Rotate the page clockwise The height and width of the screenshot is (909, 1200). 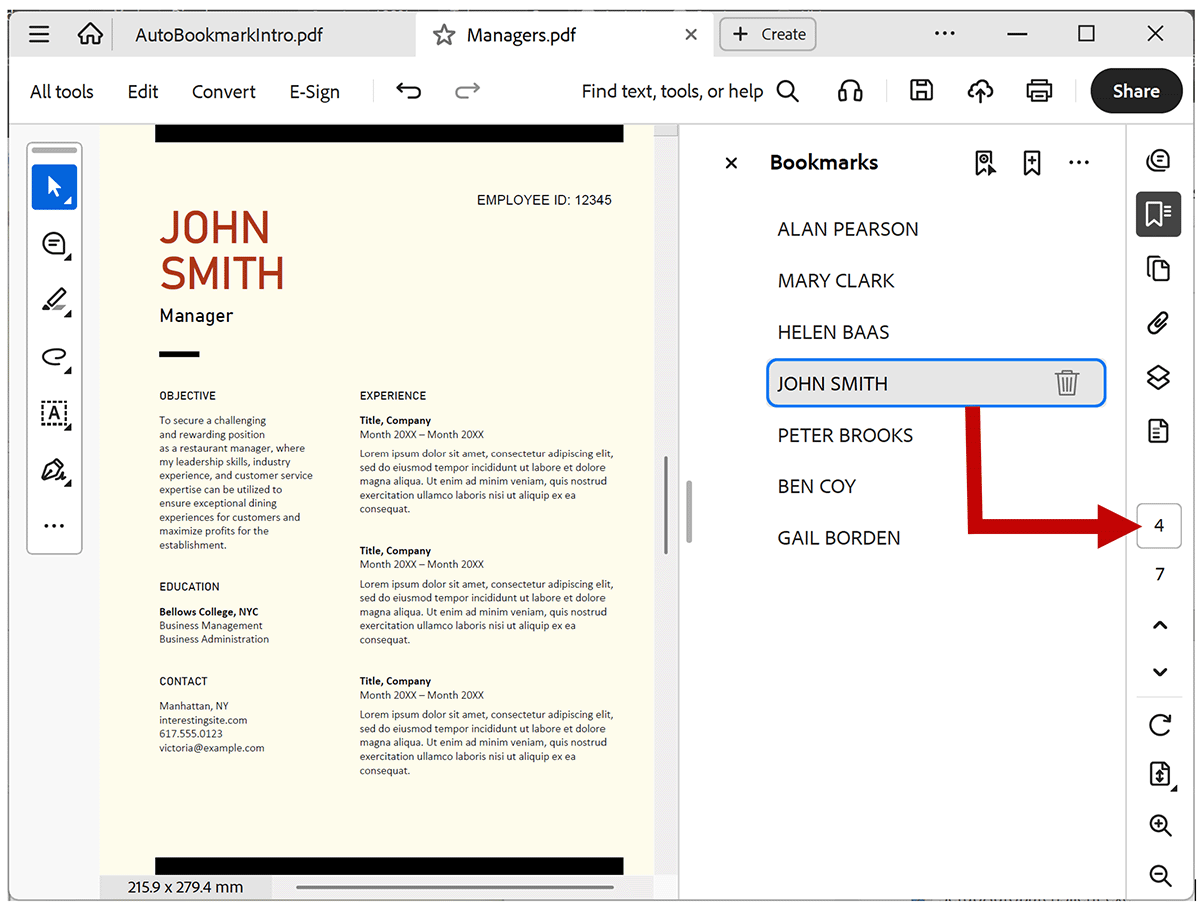pyautogui.click(x=1160, y=725)
